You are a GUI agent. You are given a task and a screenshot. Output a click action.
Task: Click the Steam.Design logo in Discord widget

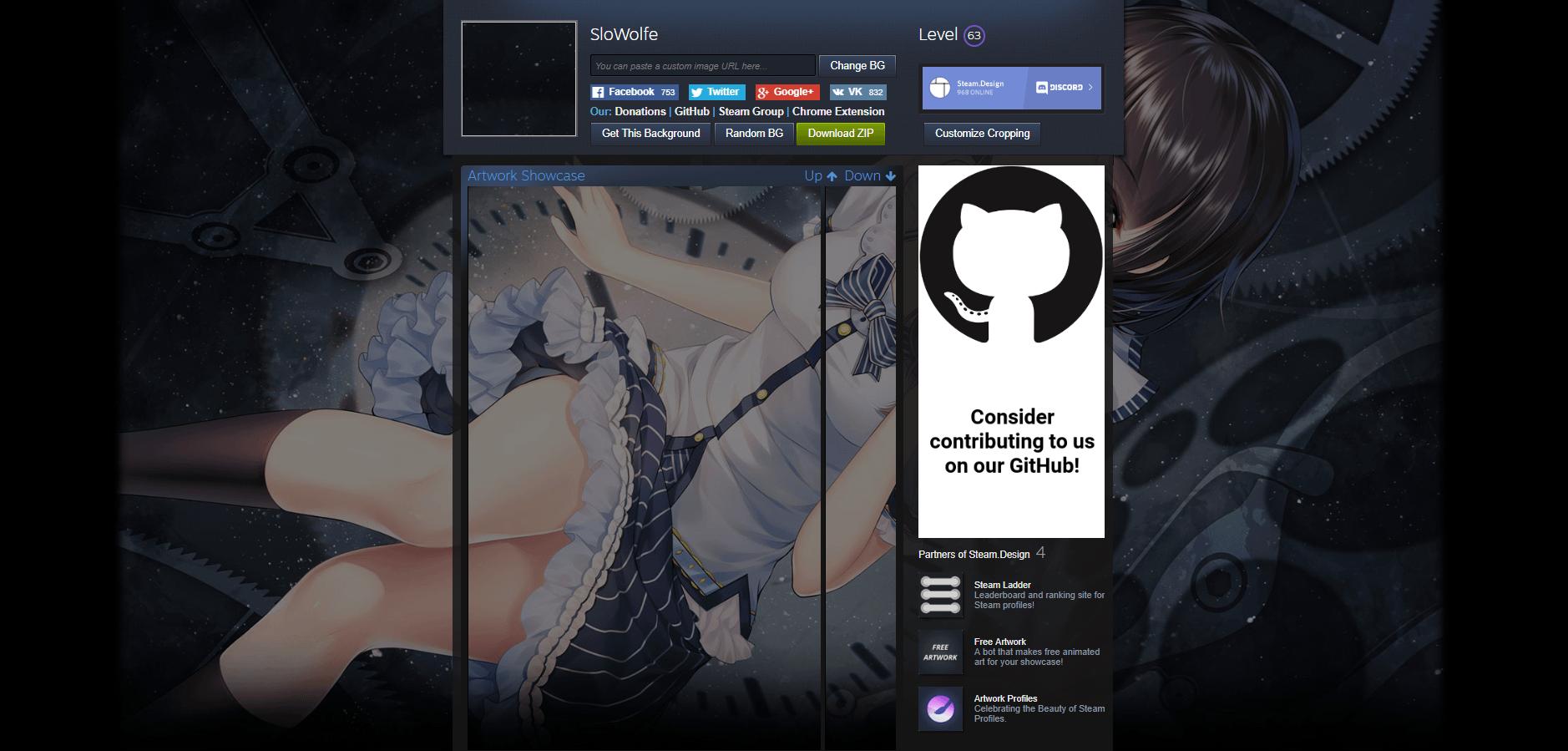pos(940,87)
